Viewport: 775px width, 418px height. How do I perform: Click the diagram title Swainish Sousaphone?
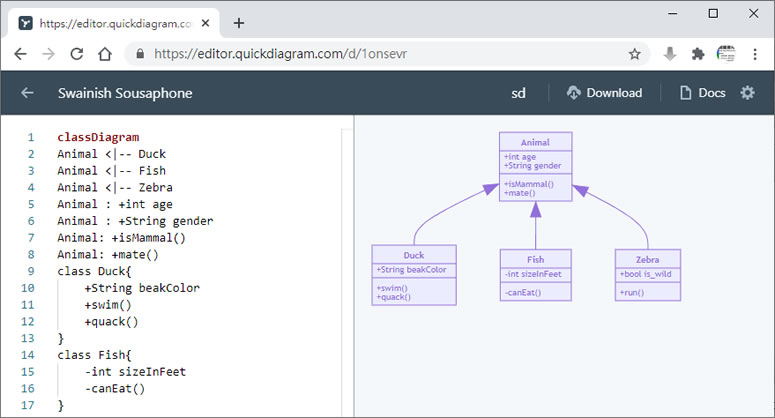click(125, 93)
